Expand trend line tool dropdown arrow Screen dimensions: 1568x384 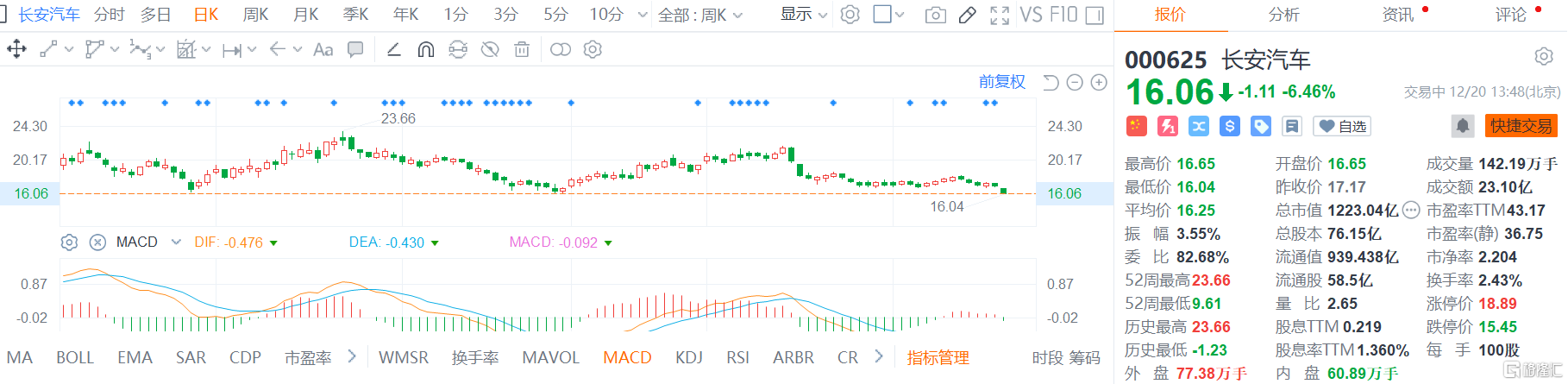tap(69, 50)
